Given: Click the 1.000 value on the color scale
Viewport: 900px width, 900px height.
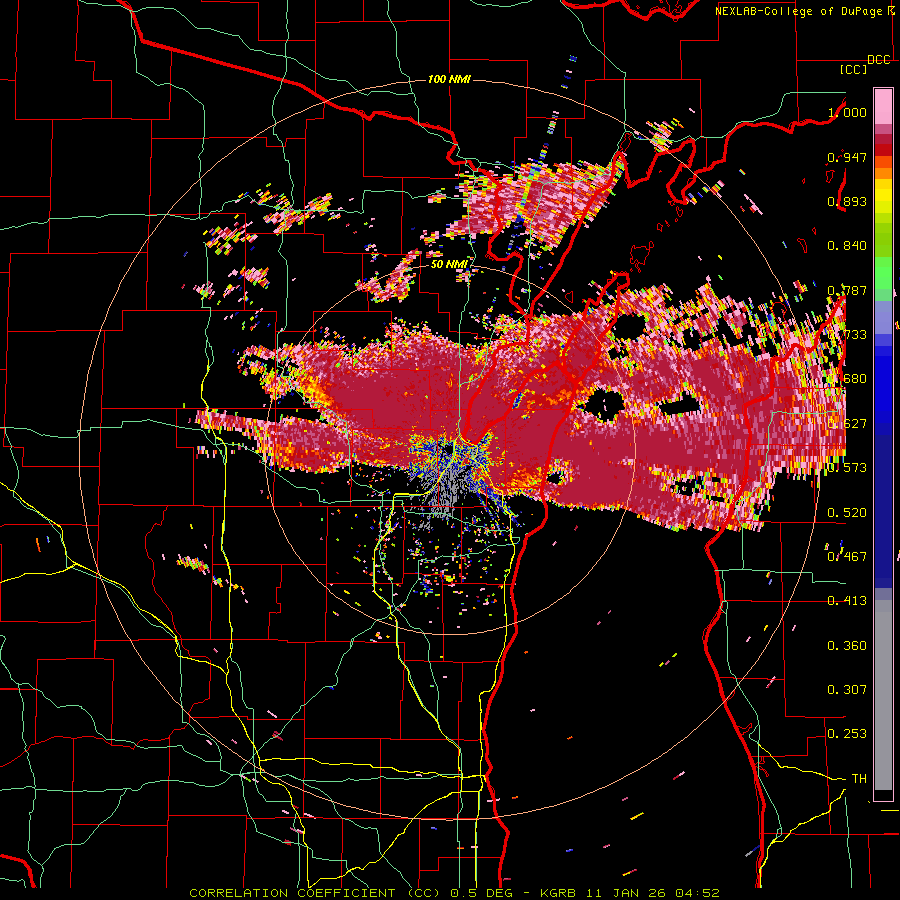Looking at the screenshot, I should pyautogui.click(x=847, y=112).
